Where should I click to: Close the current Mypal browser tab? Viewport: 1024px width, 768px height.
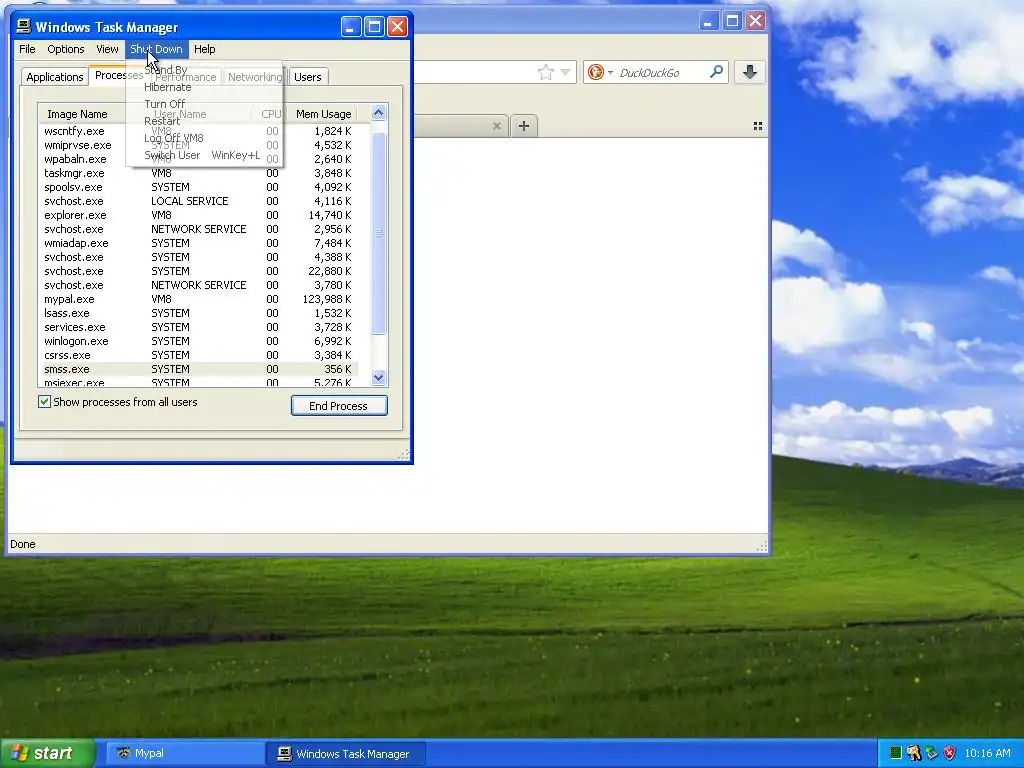click(496, 126)
